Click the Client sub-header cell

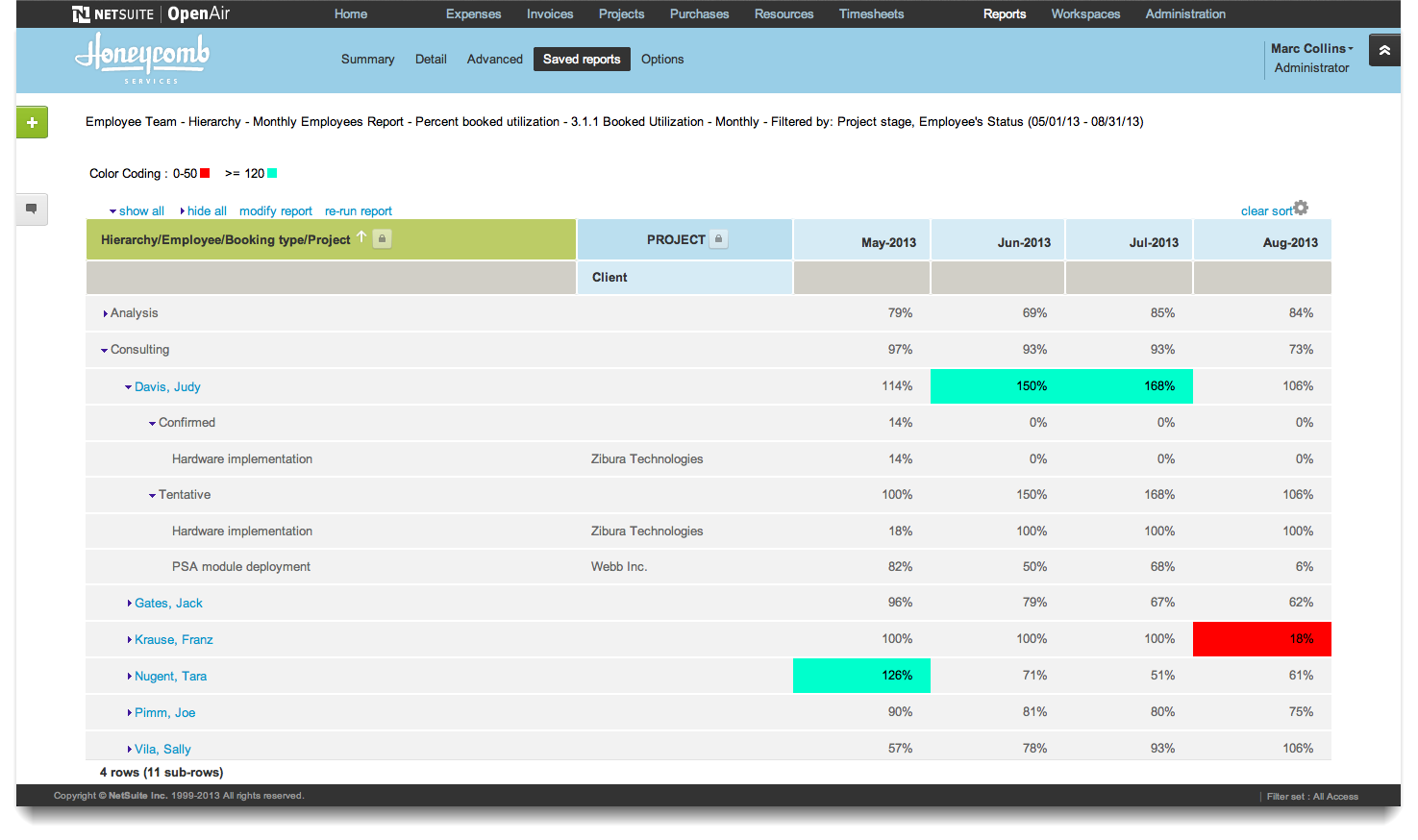pyautogui.click(x=684, y=278)
